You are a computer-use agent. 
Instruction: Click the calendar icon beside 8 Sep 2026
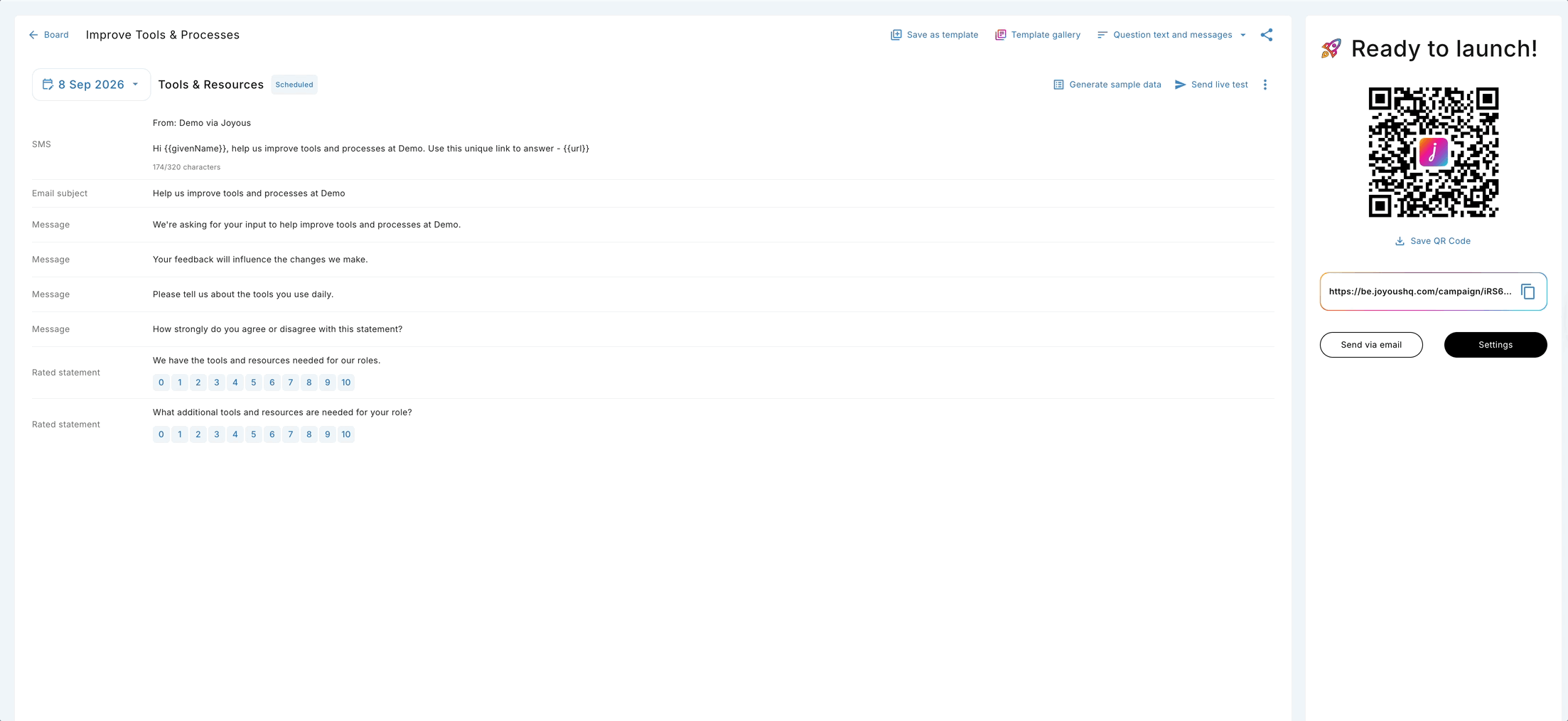point(48,85)
